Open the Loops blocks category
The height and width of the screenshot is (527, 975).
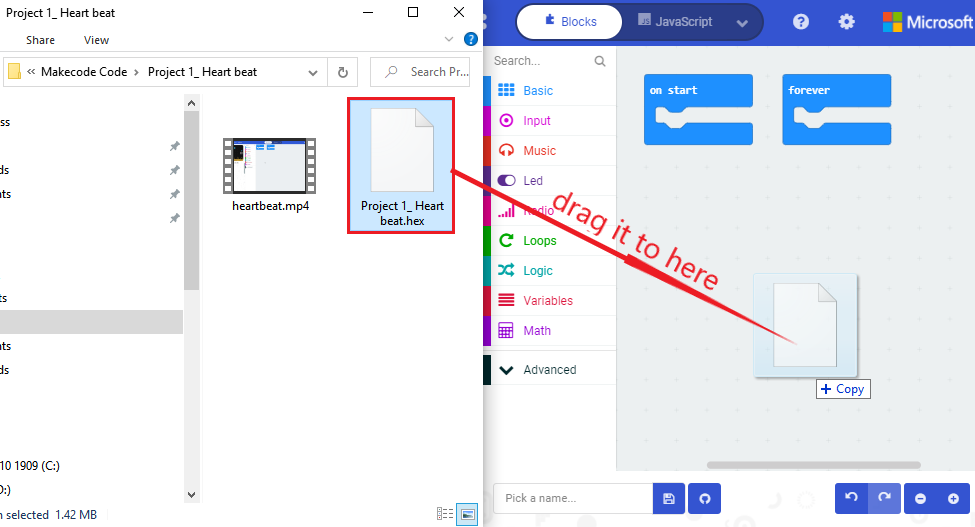(550, 241)
